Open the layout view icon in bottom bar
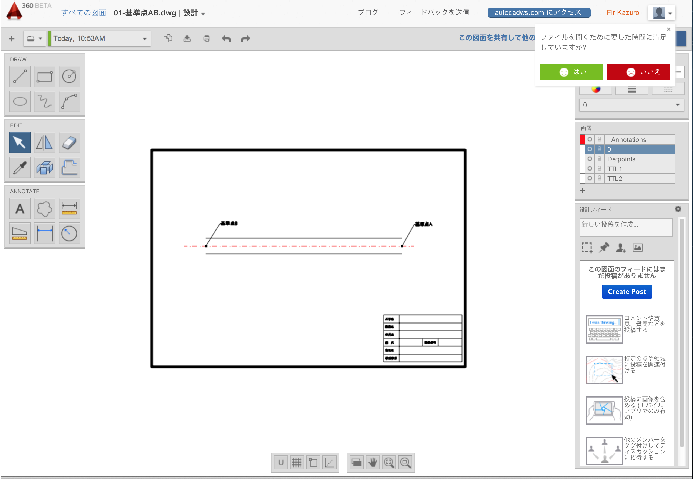This screenshot has height=479, width=693. click(356, 463)
